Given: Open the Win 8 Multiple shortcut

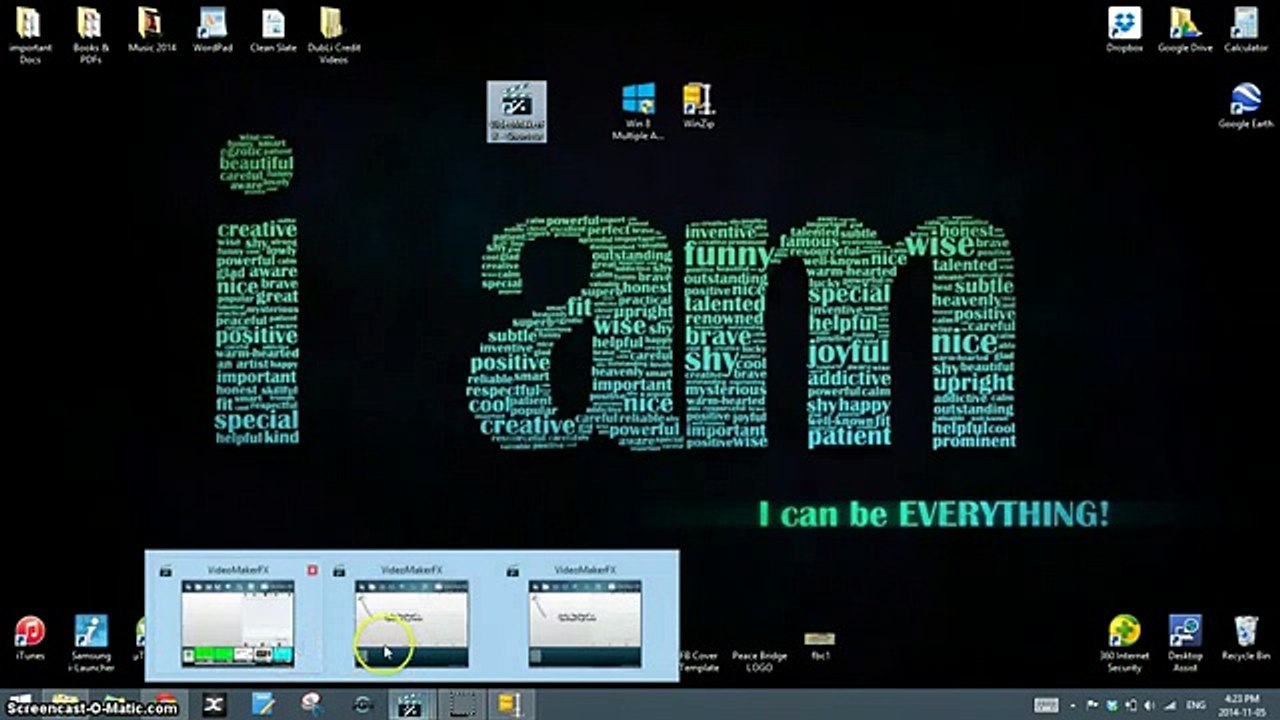Looking at the screenshot, I should 638,111.
